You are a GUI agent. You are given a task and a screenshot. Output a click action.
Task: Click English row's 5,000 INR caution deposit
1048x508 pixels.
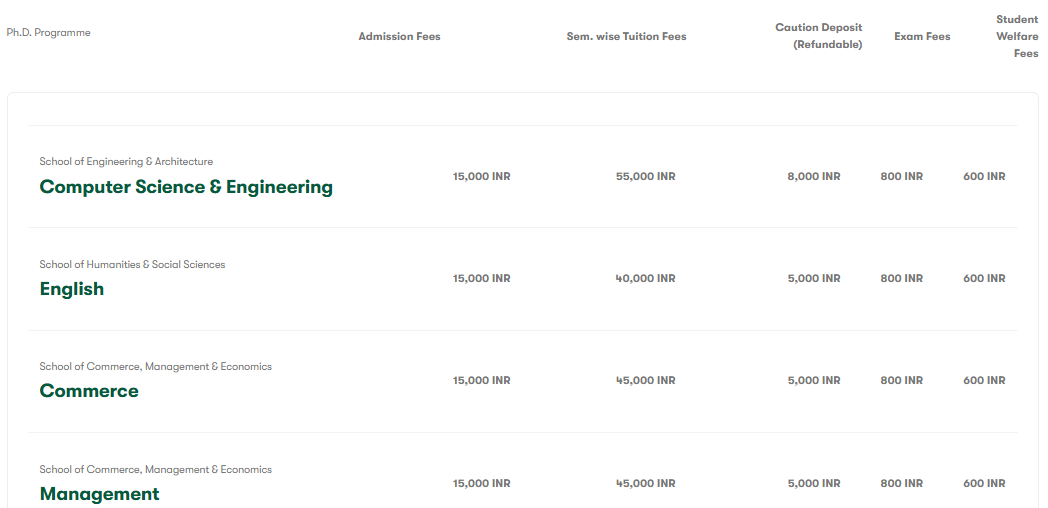point(814,279)
